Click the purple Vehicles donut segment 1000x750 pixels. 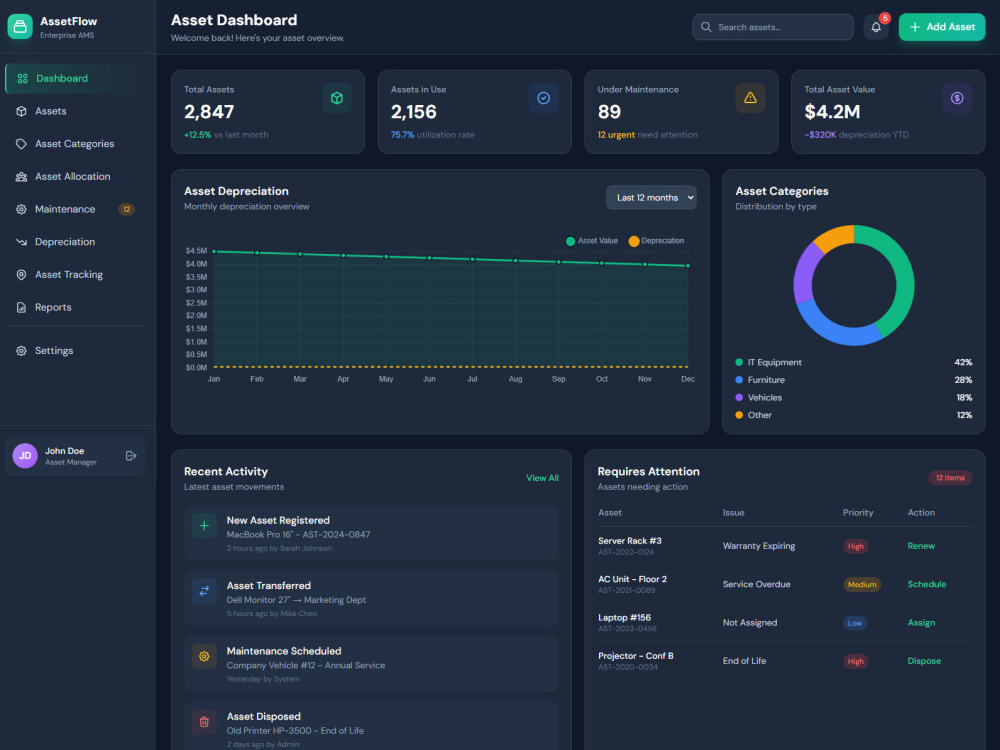[x=804, y=271]
